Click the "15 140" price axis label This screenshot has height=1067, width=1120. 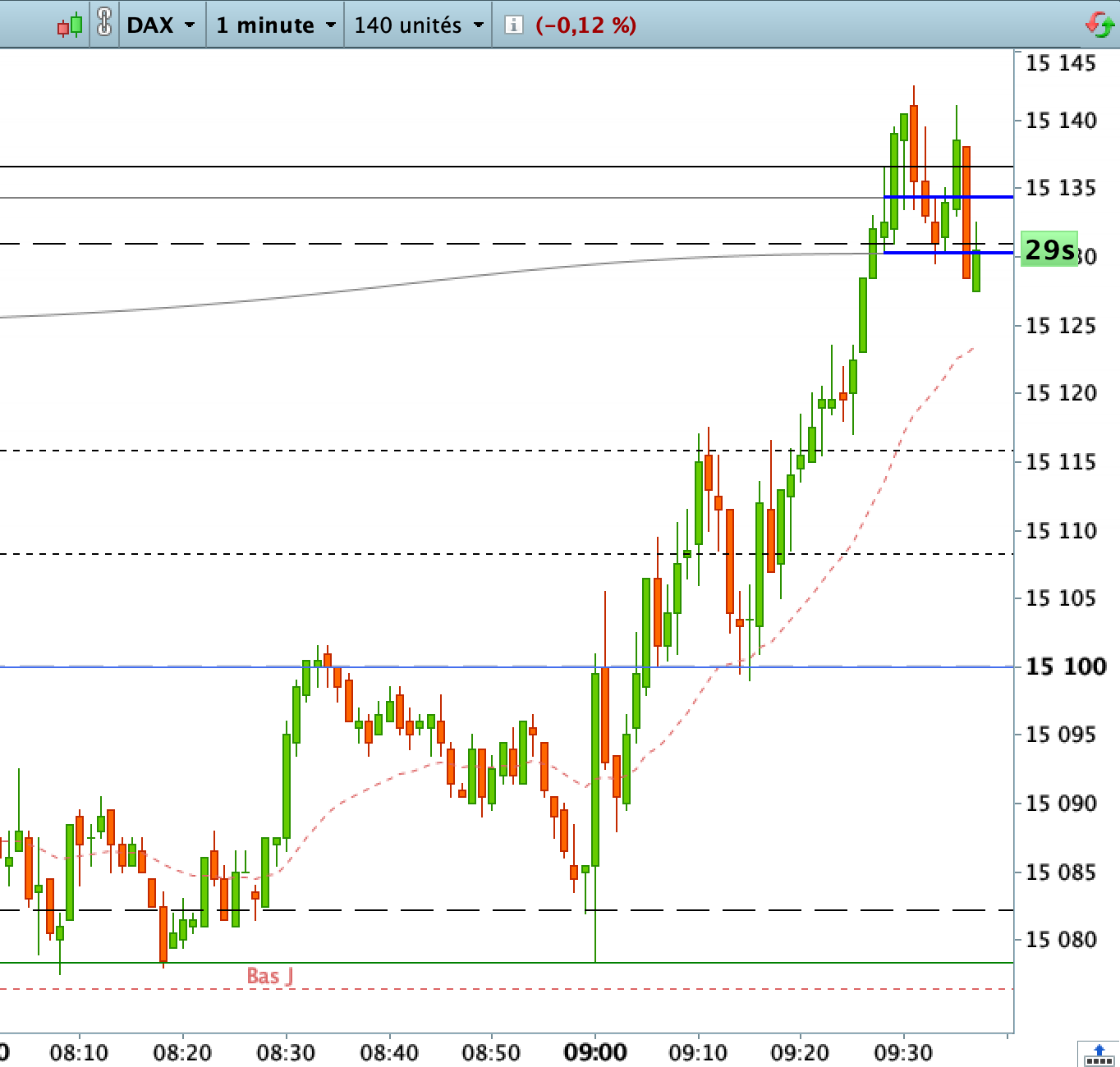(1061, 121)
